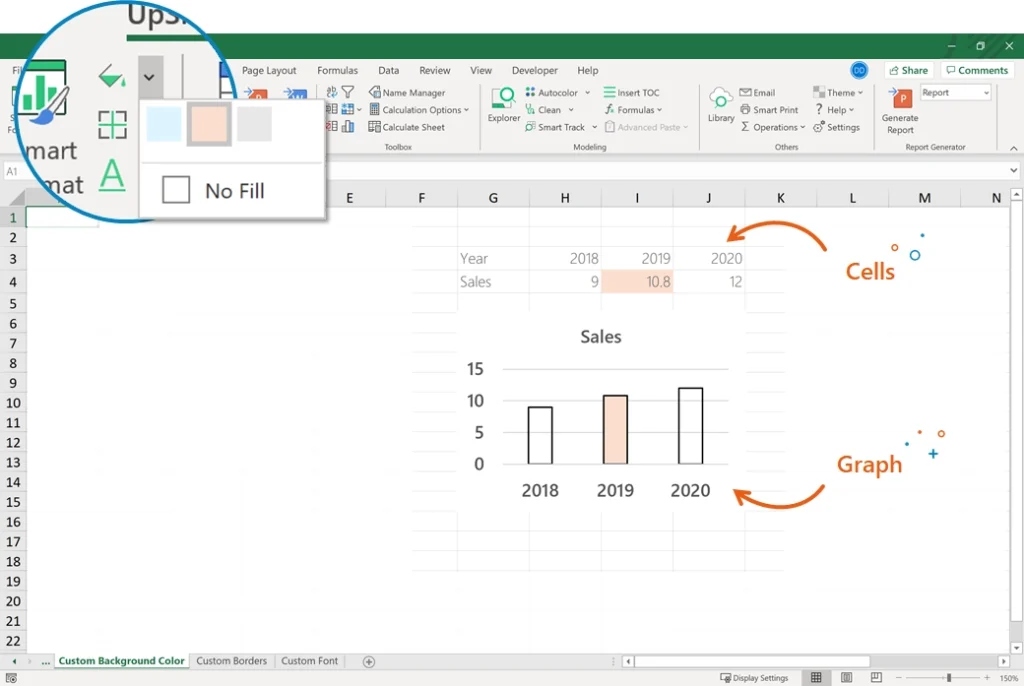
Task: Expand the Theme dropdown
Action: click(838, 91)
